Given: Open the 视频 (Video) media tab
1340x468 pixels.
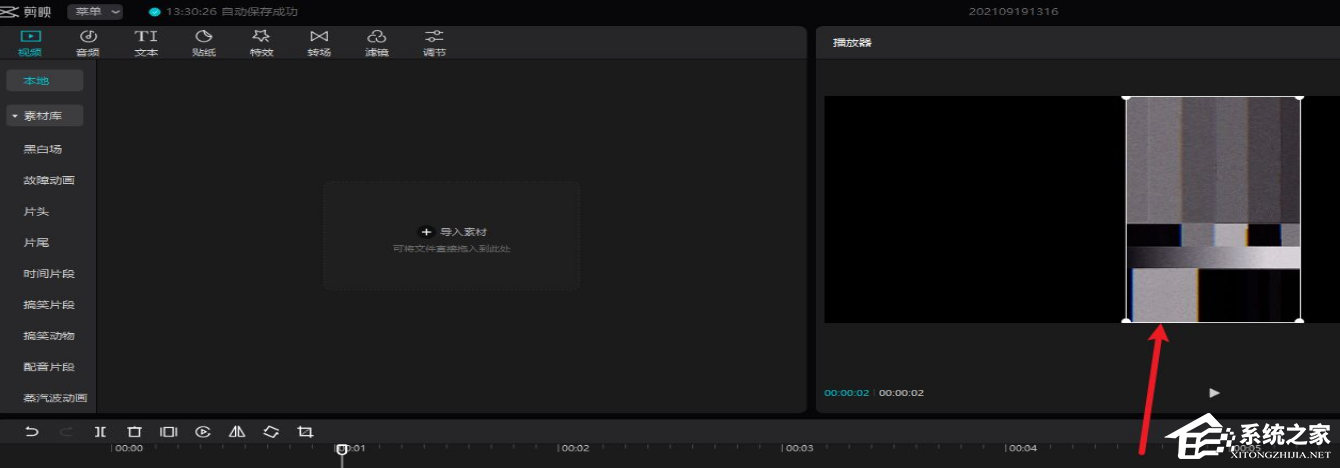Looking at the screenshot, I should (x=30, y=43).
